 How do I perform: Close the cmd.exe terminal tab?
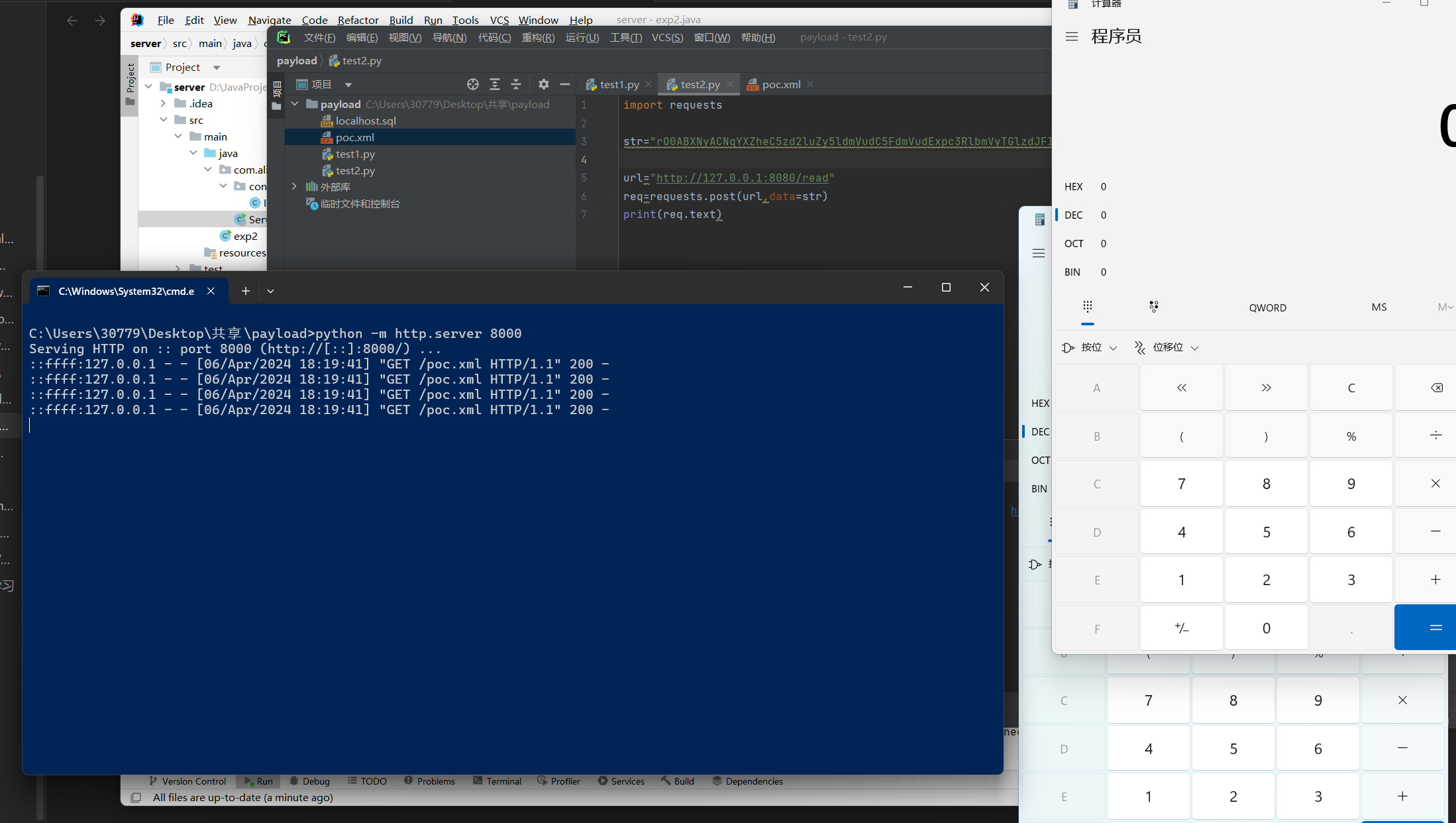(x=211, y=291)
